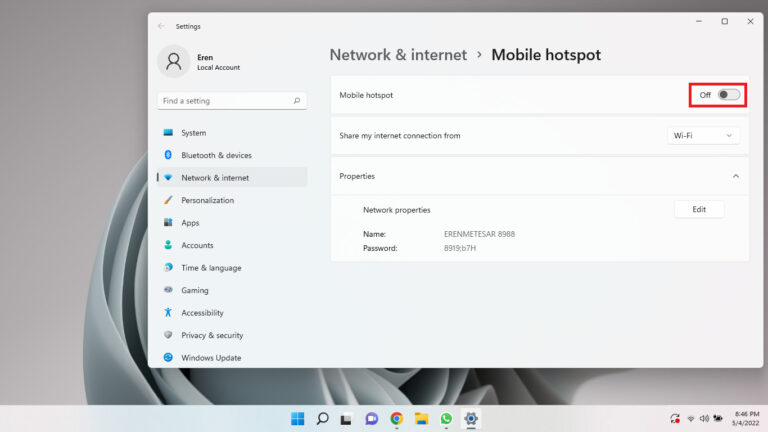Open Accessibility settings in the sidebar

coord(232,312)
